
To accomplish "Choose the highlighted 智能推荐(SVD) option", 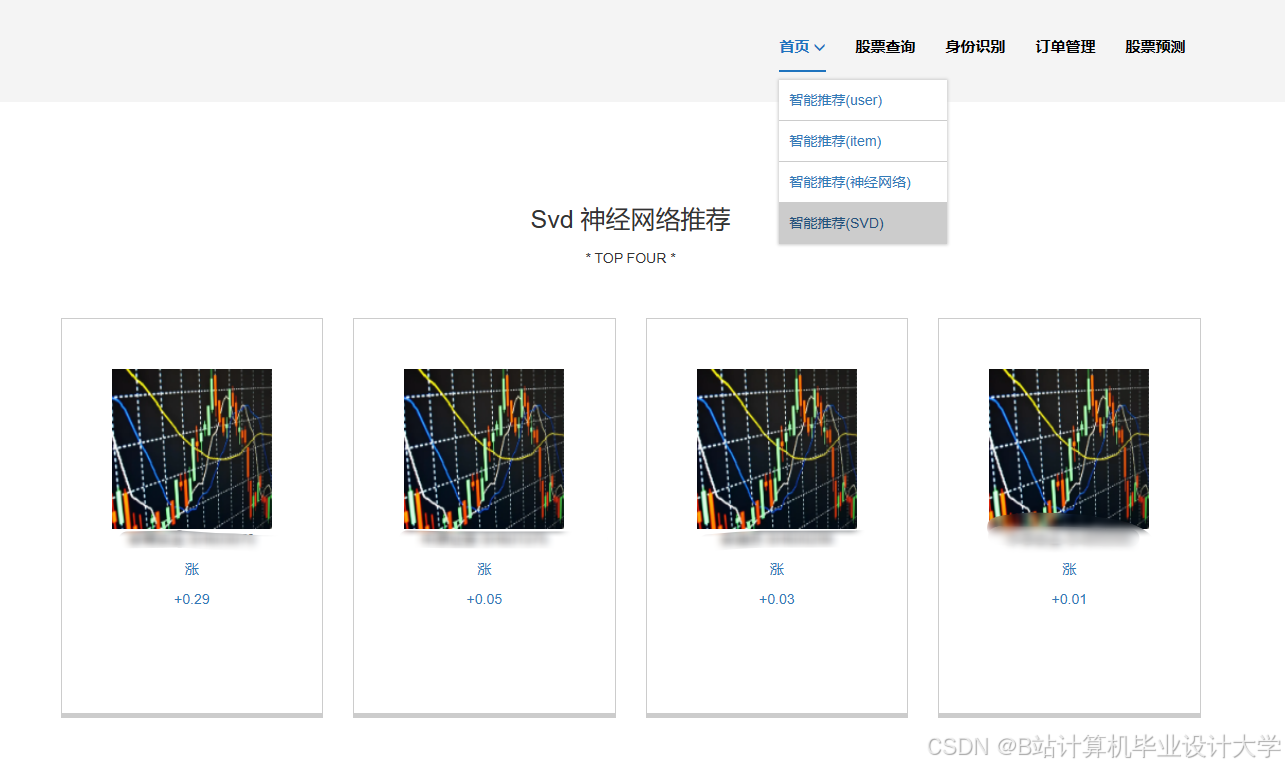I will pyautogui.click(x=835, y=222).
